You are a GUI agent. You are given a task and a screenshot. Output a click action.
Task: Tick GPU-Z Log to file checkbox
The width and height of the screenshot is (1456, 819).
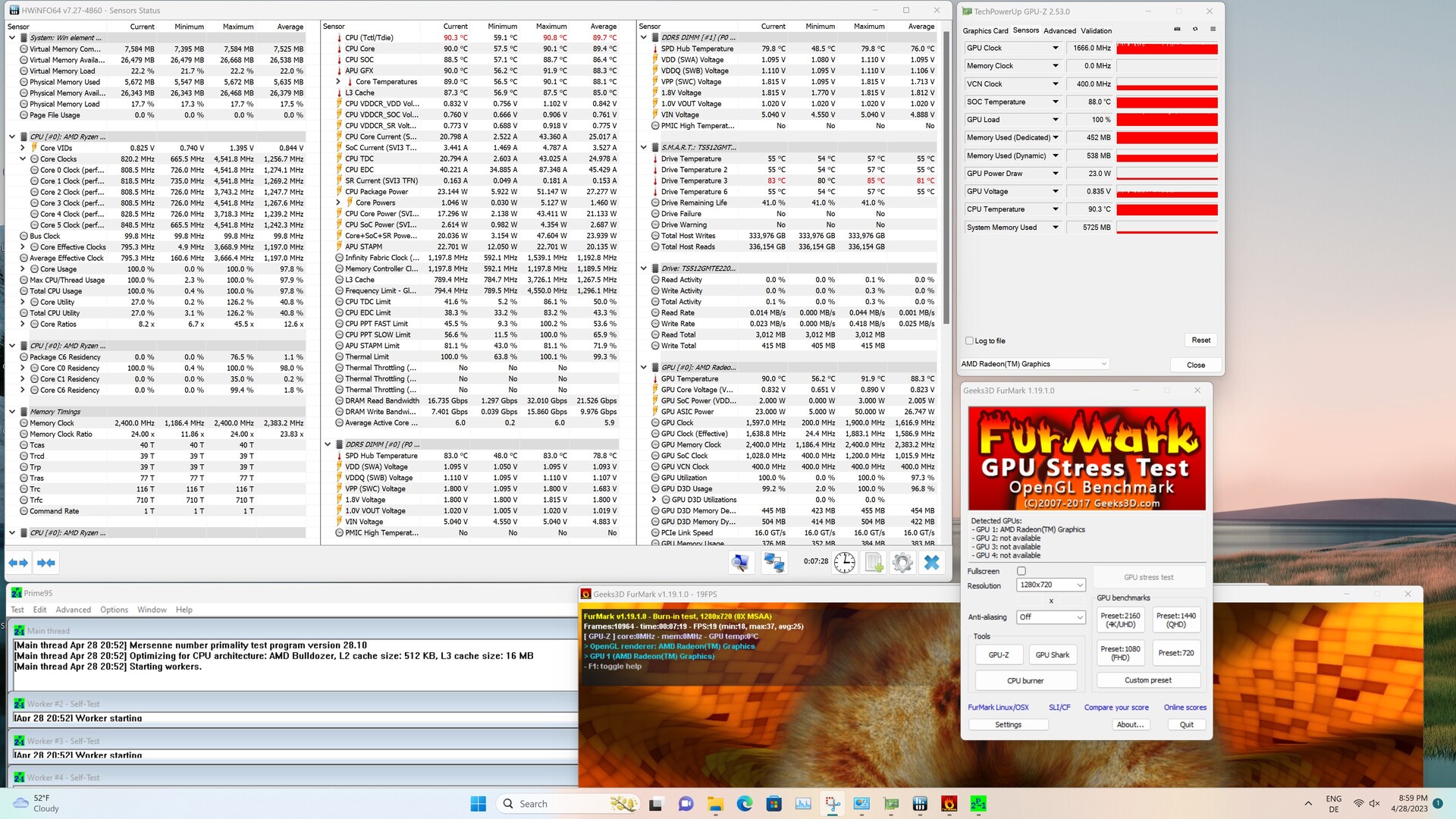click(969, 340)
